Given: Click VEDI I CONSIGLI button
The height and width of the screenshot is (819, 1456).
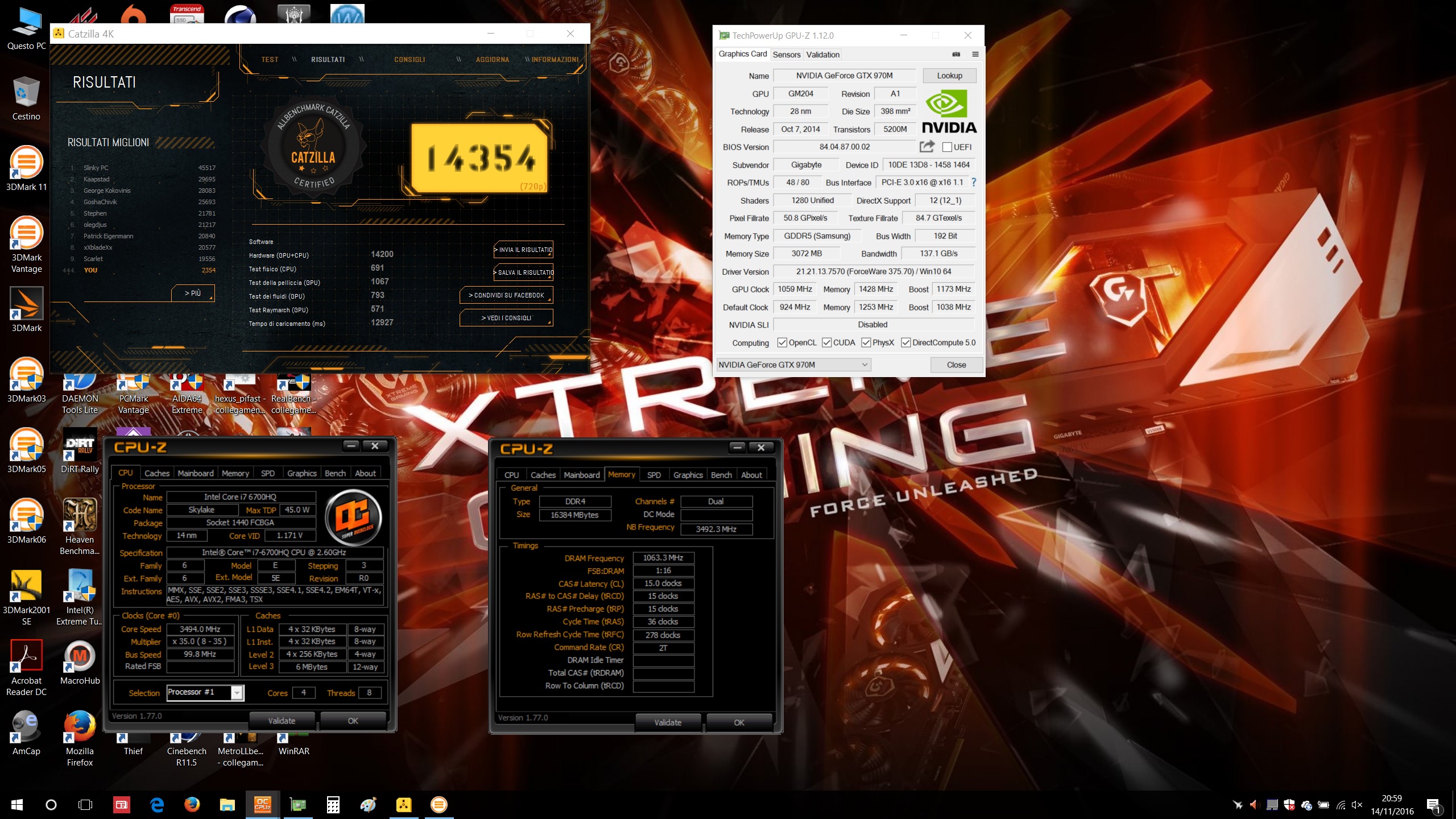Looking at the screenshot, I should (506, 318).
